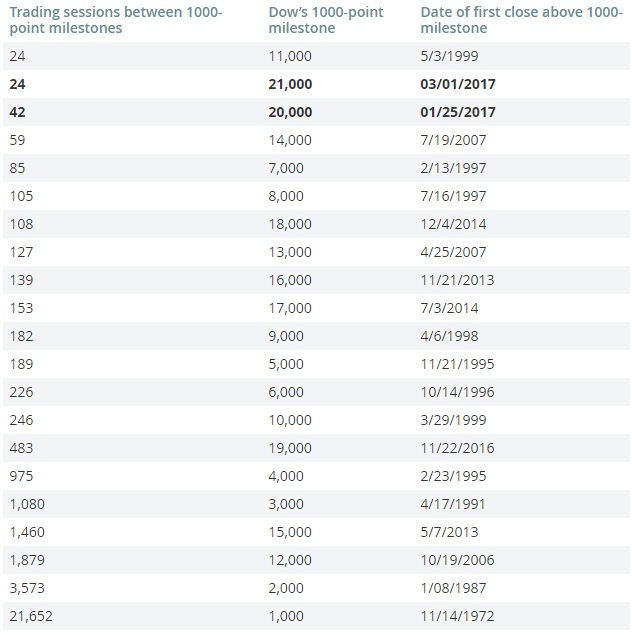Image resolution: width=632 pixels, height=635 pixels.
Task: Click the 1,080 trading sessions cell
Action: coord(27,504)
